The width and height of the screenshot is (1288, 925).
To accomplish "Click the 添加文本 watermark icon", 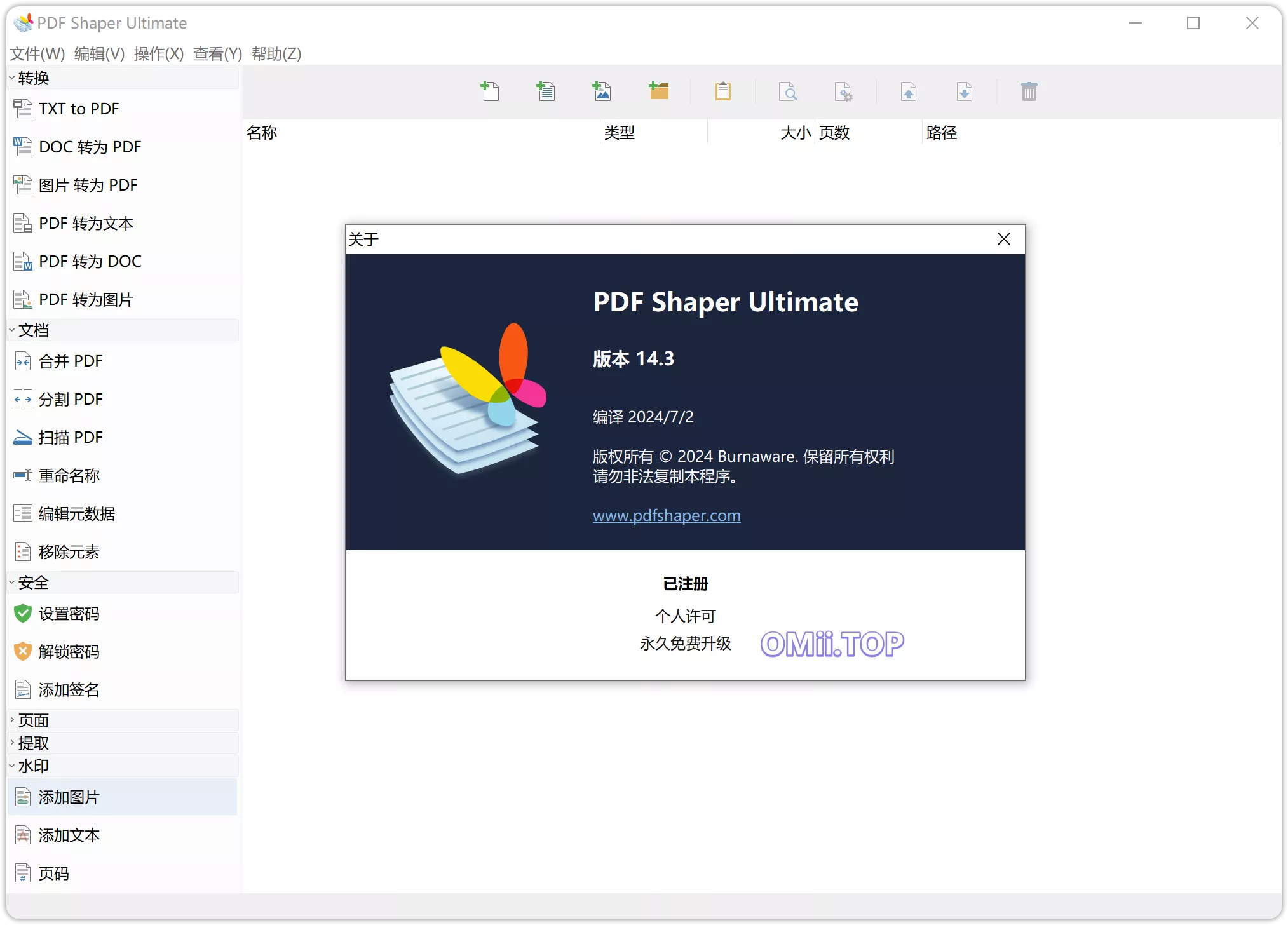I will (23, 835).
